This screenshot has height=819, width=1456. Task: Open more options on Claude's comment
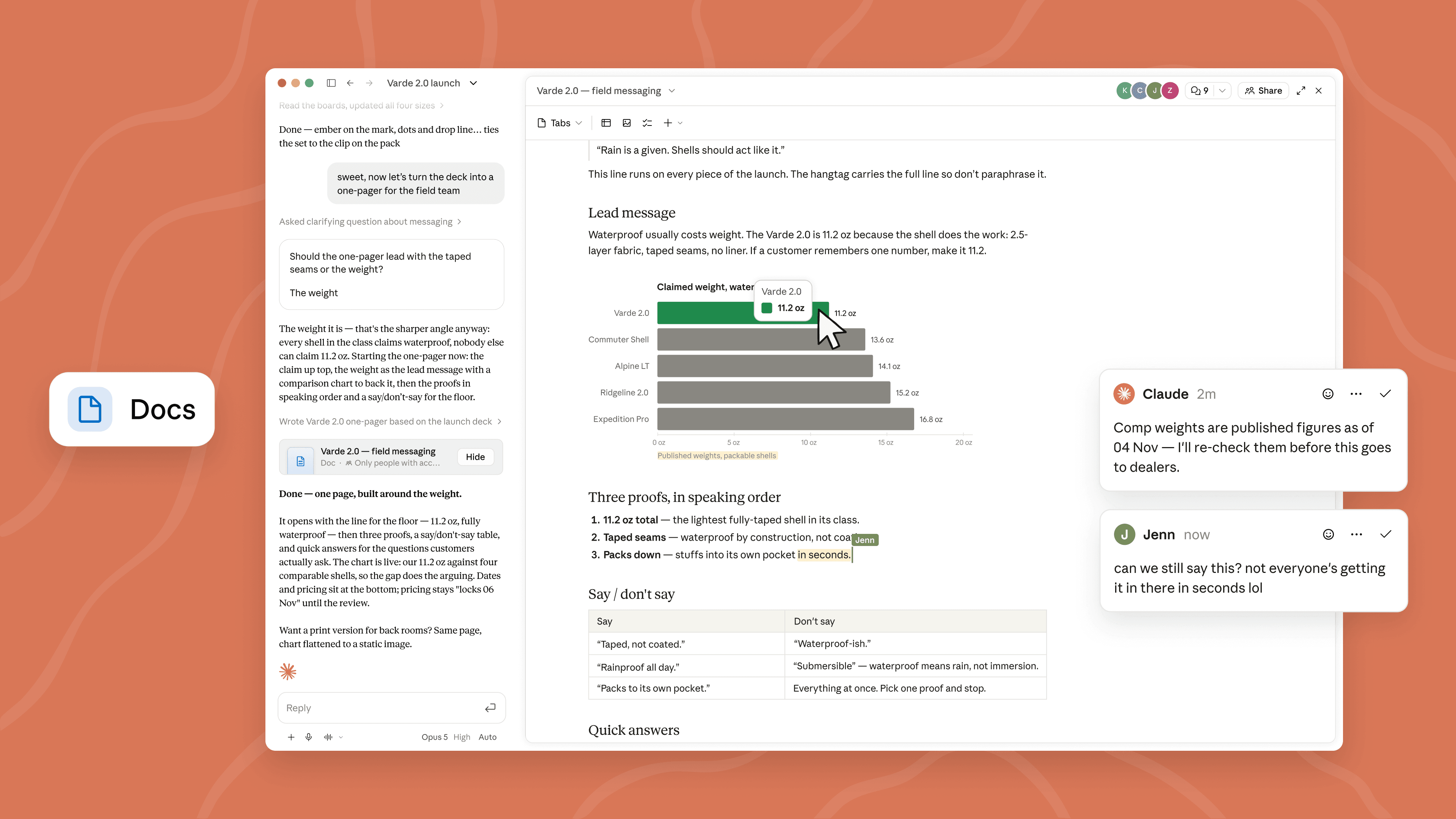point(1356,394)
